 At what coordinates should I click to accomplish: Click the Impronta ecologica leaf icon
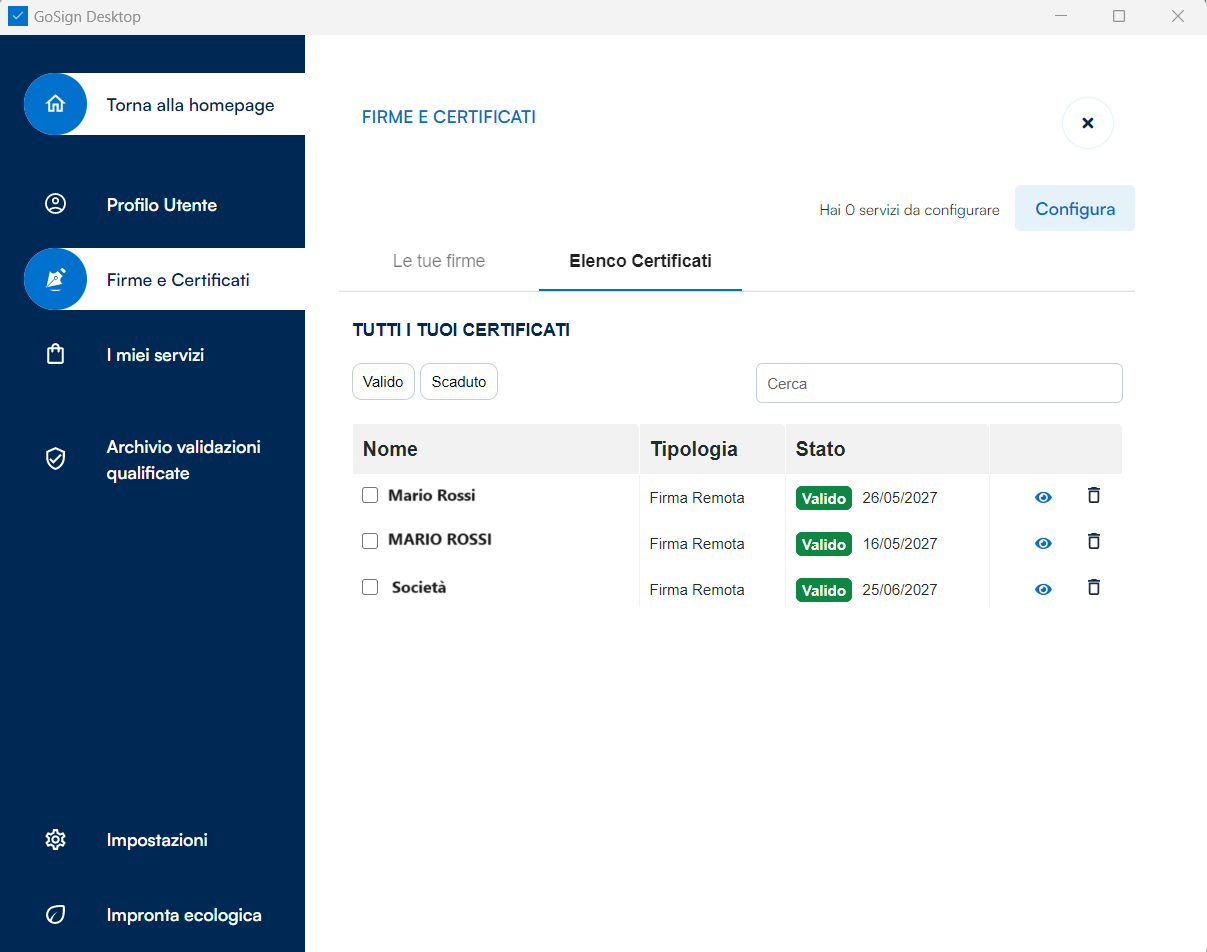pyautogui.click(x=56, y=915)
